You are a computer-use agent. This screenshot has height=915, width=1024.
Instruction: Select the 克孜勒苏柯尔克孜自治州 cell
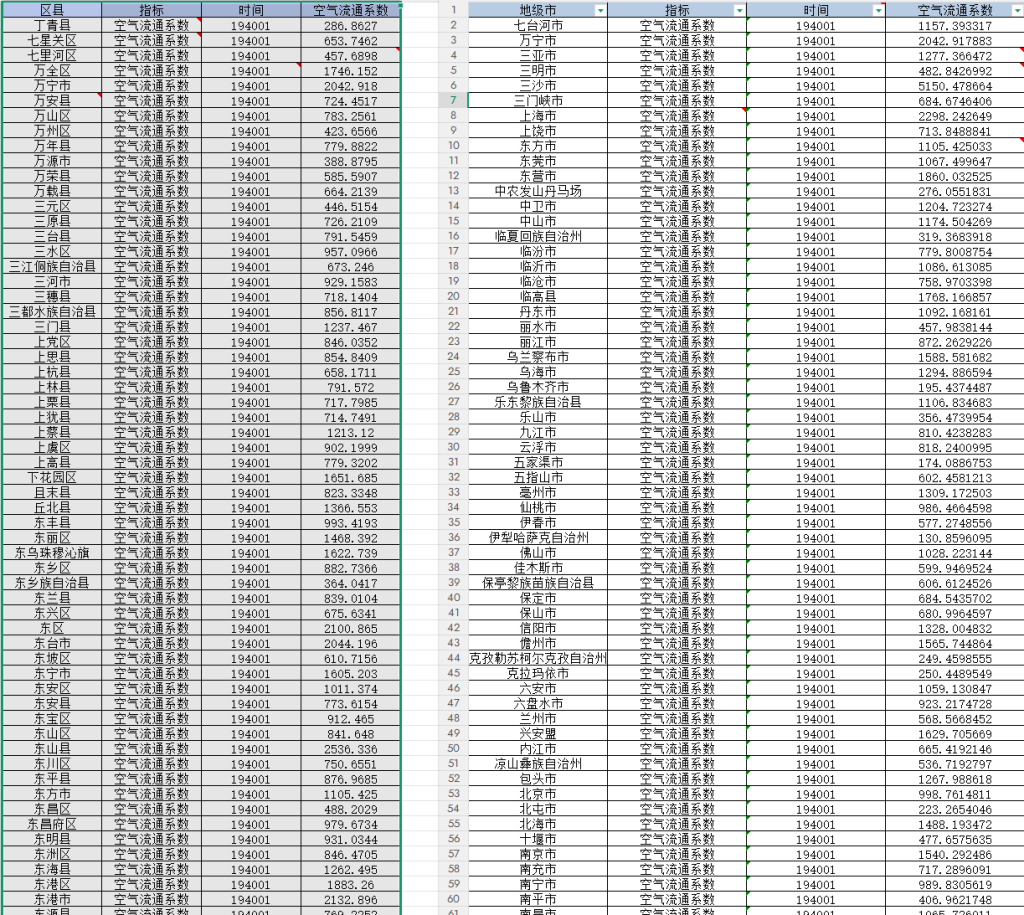[x=537, y=659]
